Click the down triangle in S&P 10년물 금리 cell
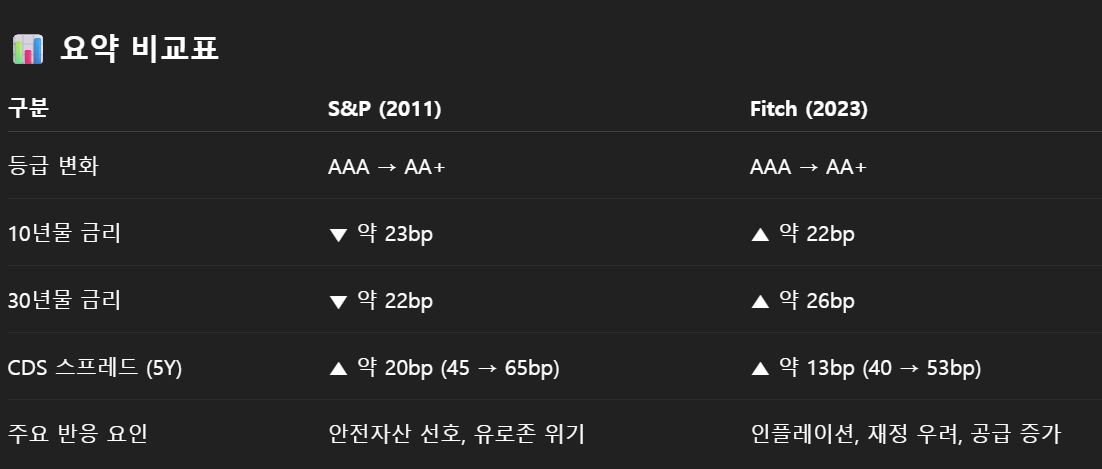Screen dimensions: 1102x469 pos(337,235)
